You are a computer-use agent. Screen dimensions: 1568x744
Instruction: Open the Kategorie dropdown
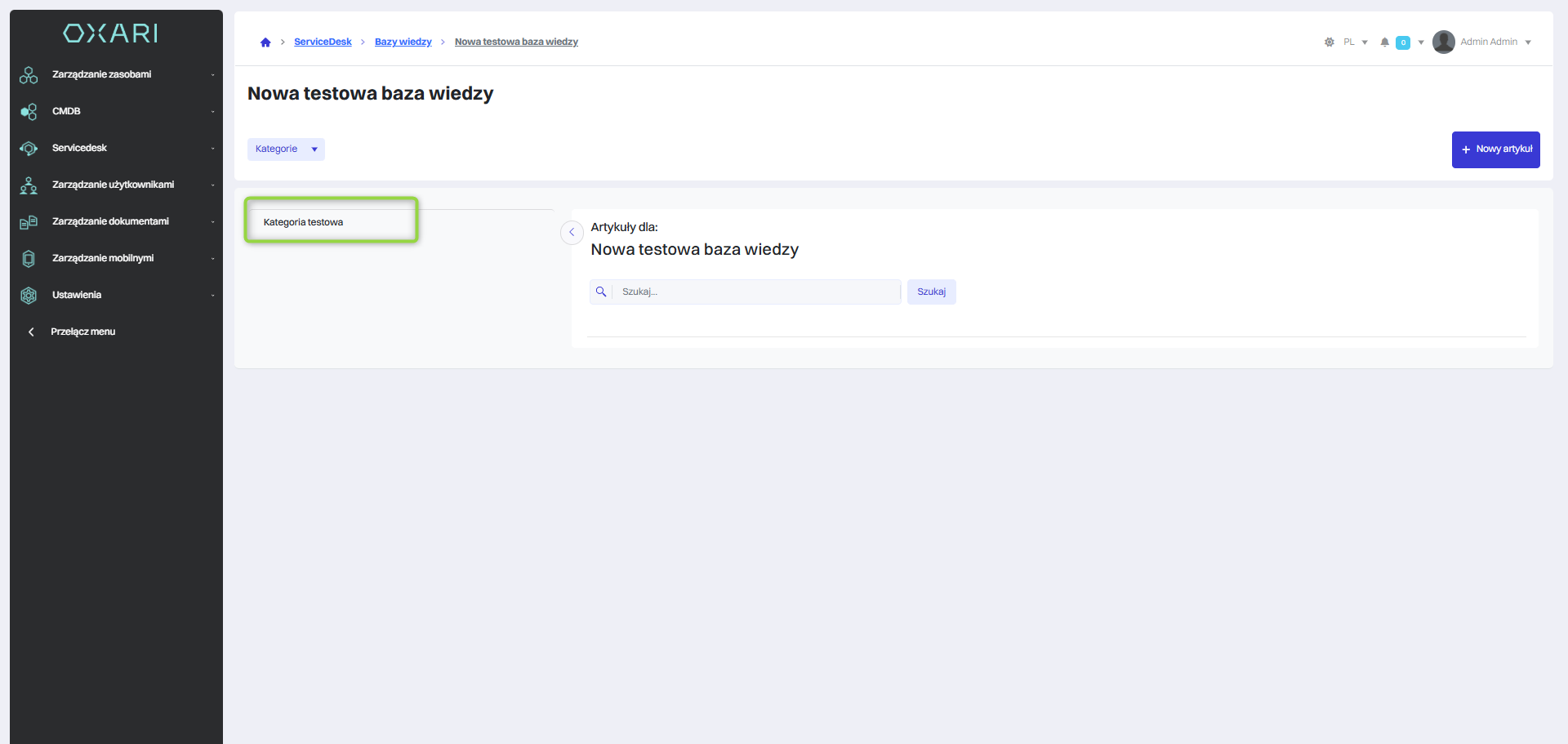[286, 149]
